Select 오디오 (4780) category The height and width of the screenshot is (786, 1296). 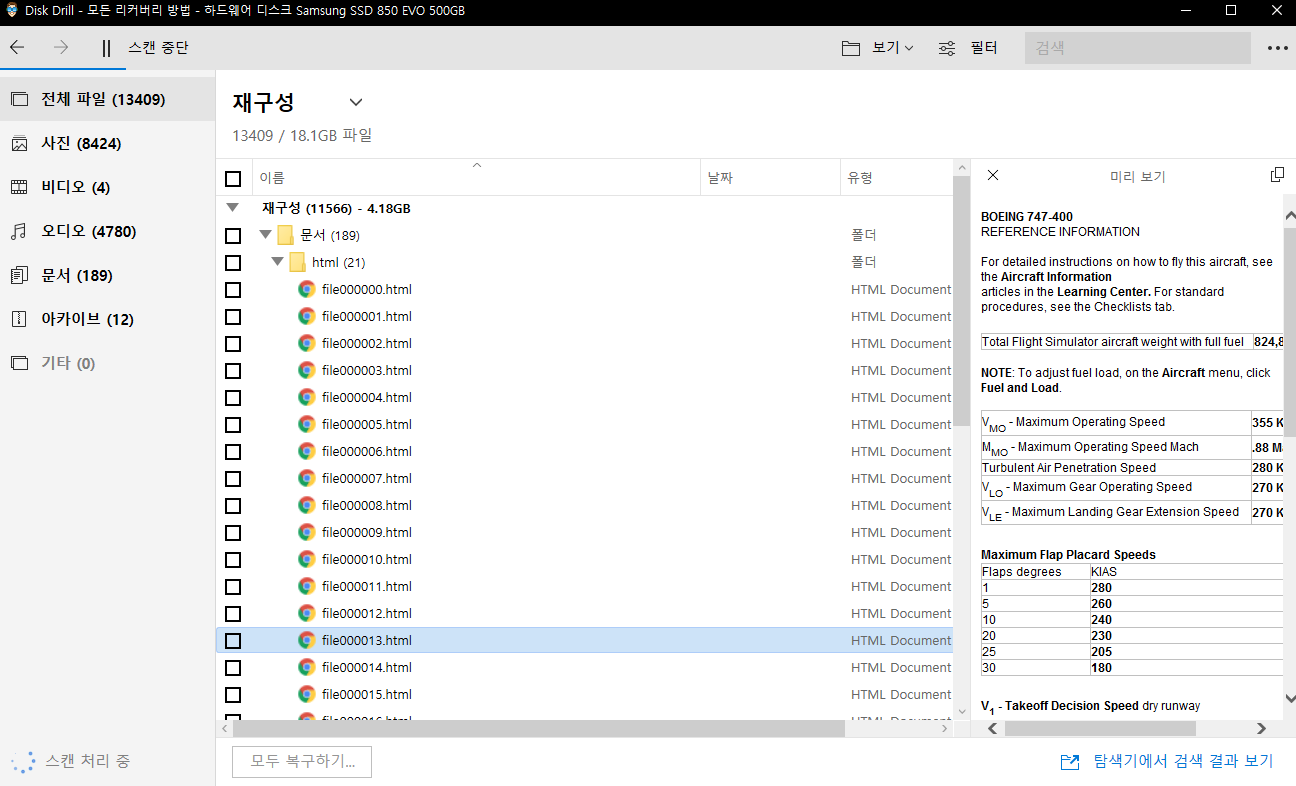click(107, 231)
